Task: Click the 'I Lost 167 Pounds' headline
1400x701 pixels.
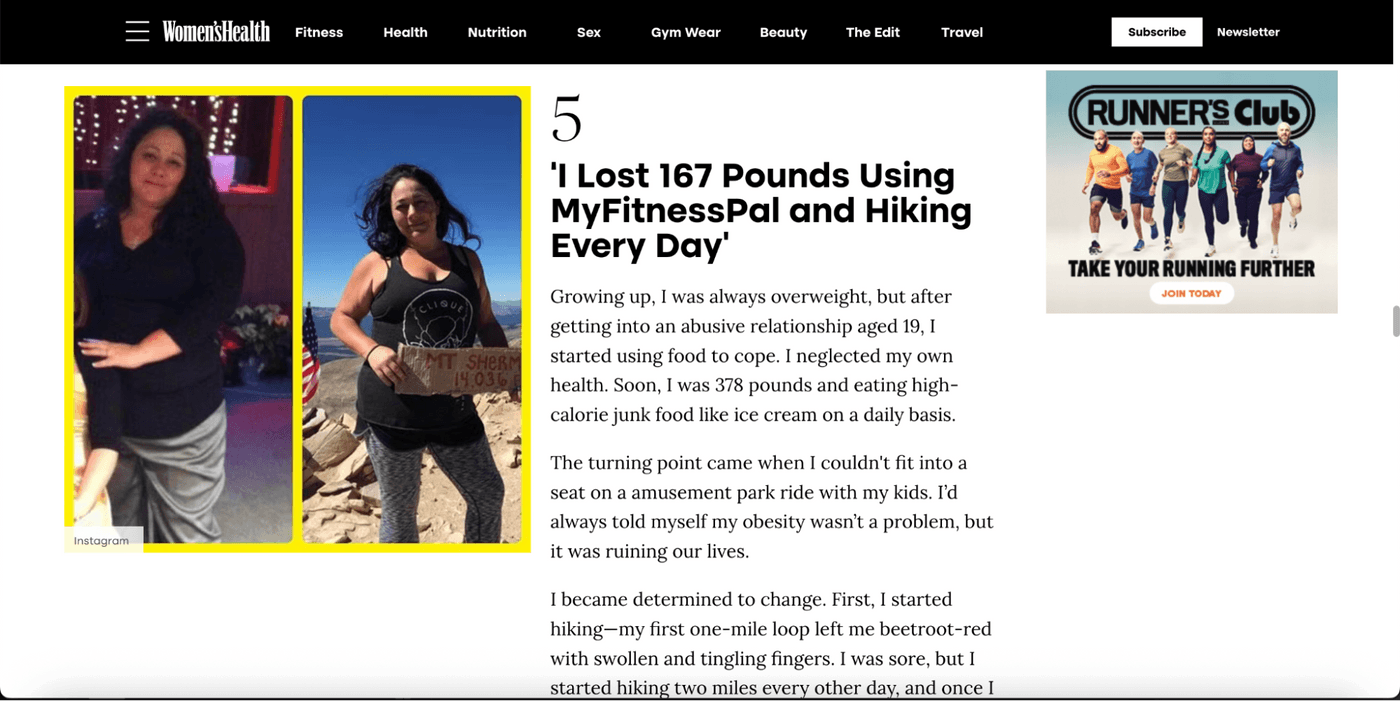Action: click(x=761, y=210)
